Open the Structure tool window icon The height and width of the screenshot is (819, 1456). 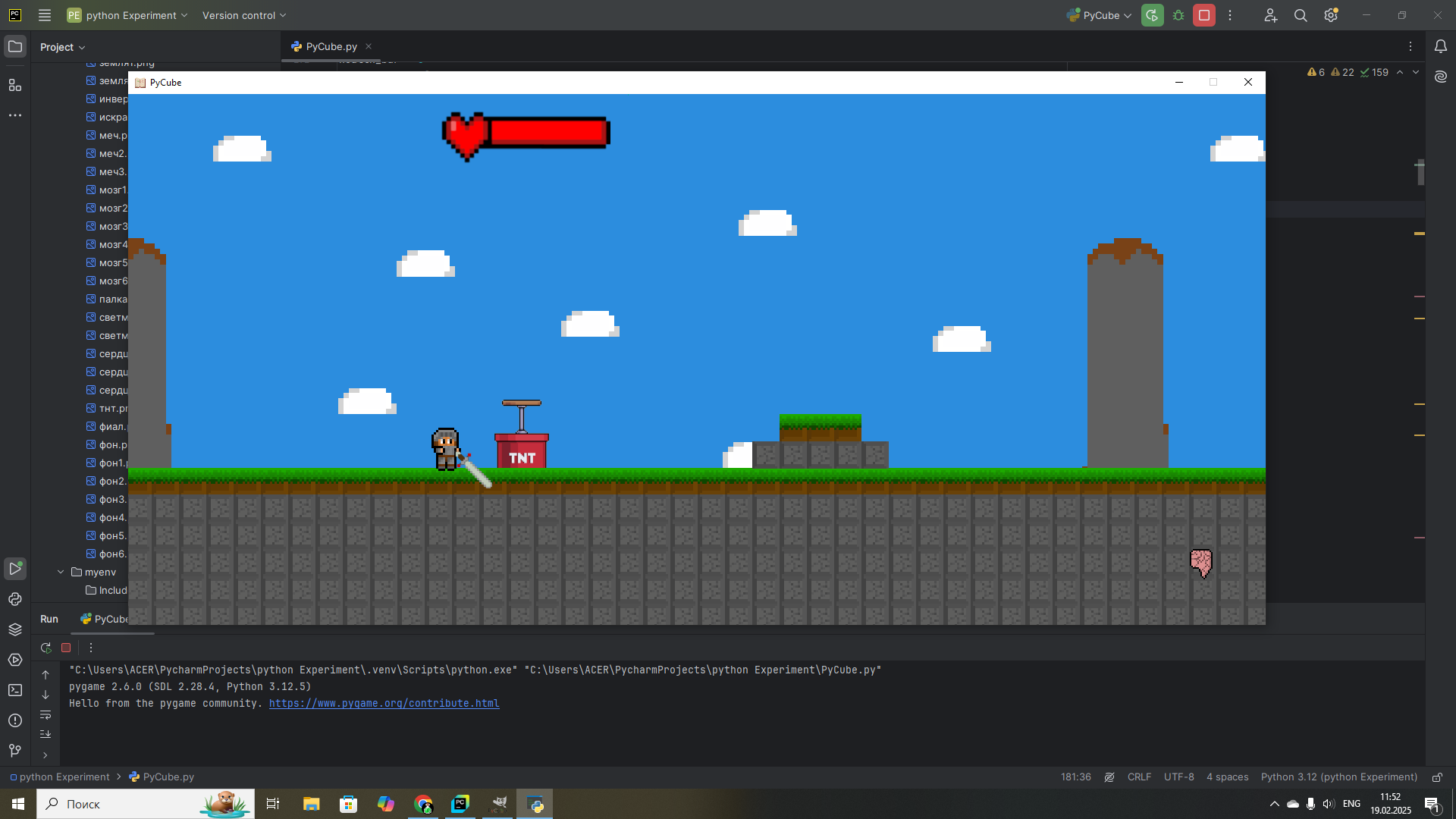point(15,85)
